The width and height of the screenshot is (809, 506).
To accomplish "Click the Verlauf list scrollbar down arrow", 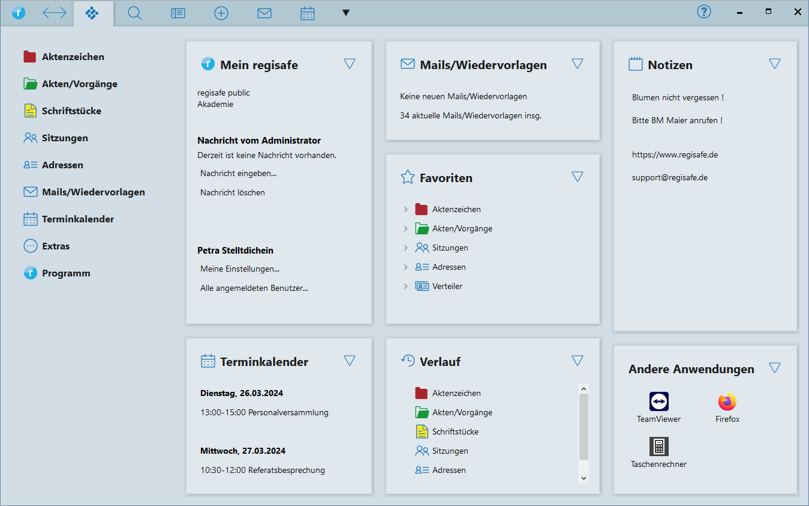I will click(x=584, y=478).
